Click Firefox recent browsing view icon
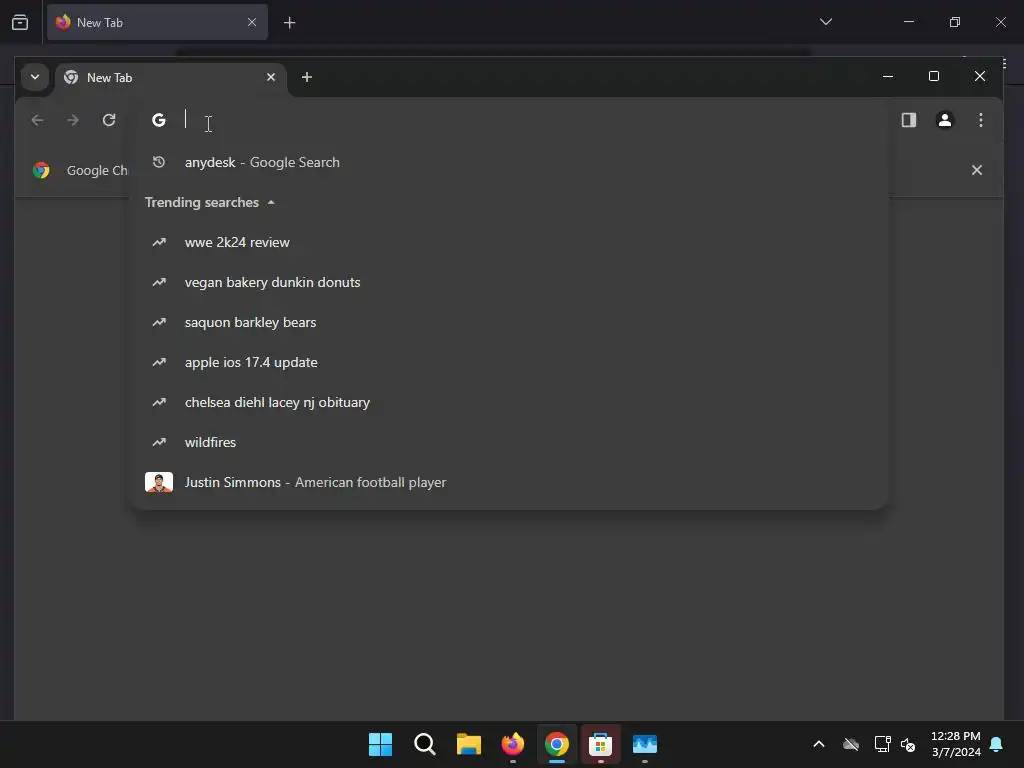 tap(20, 22)
